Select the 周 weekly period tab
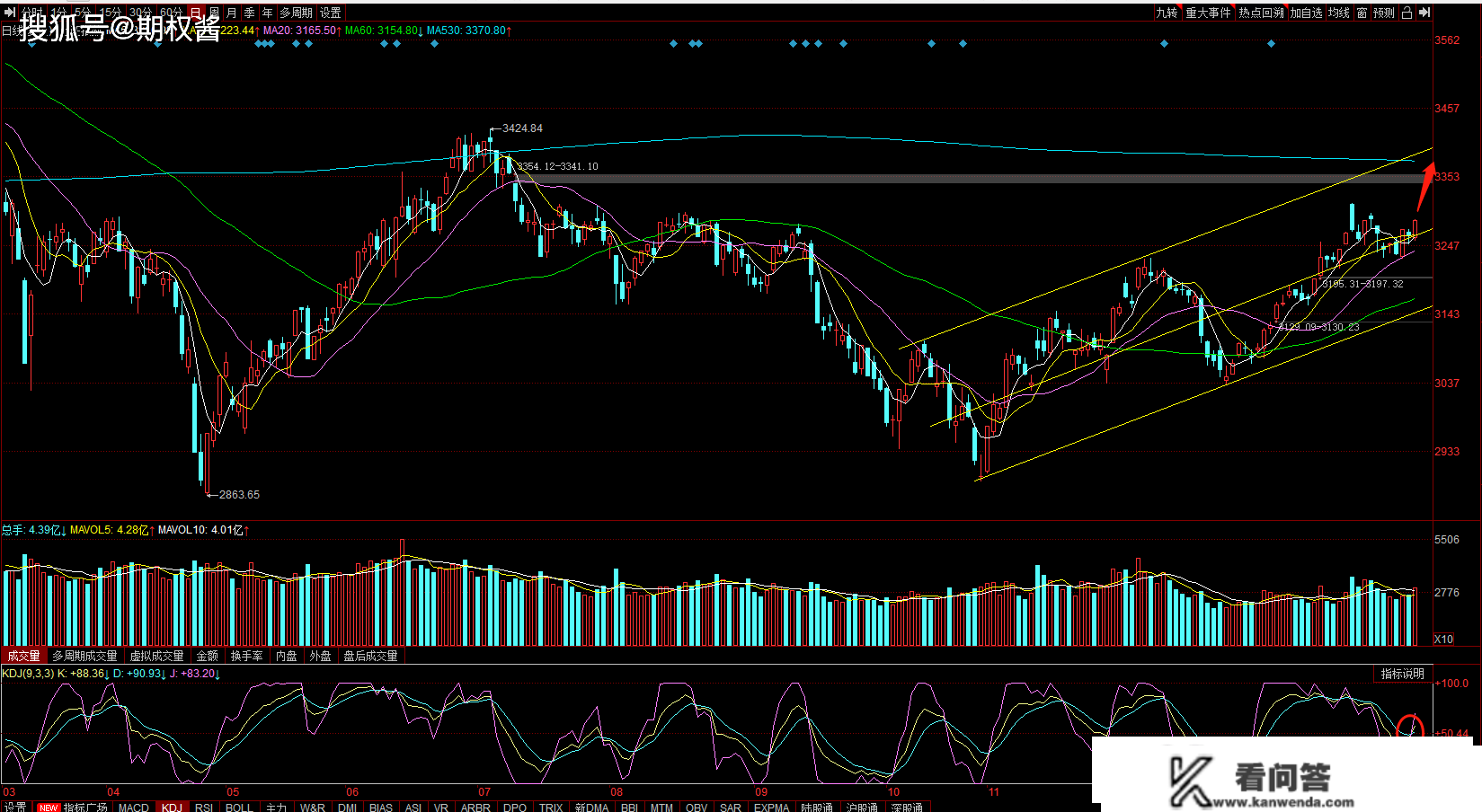Screen dimensions: 1482x812 214,13
